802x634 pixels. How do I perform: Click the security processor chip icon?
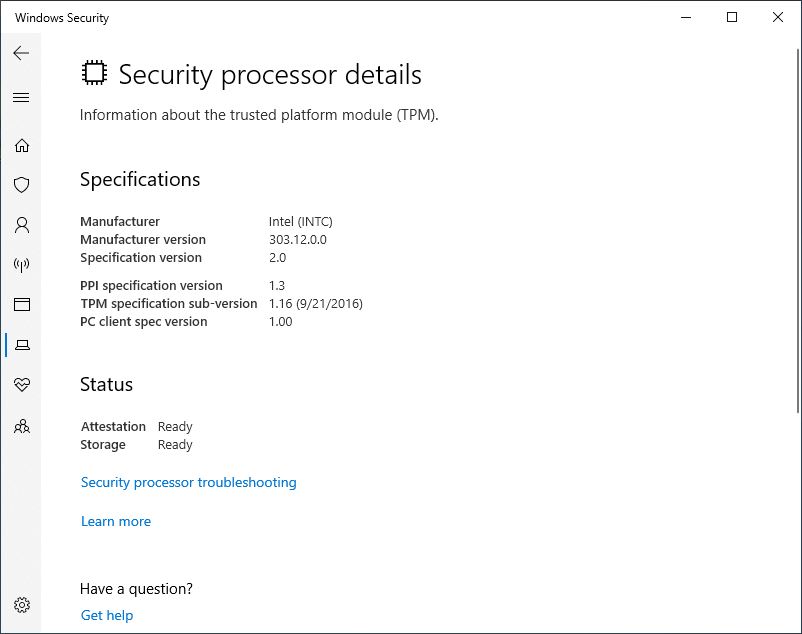coord(95,73)
